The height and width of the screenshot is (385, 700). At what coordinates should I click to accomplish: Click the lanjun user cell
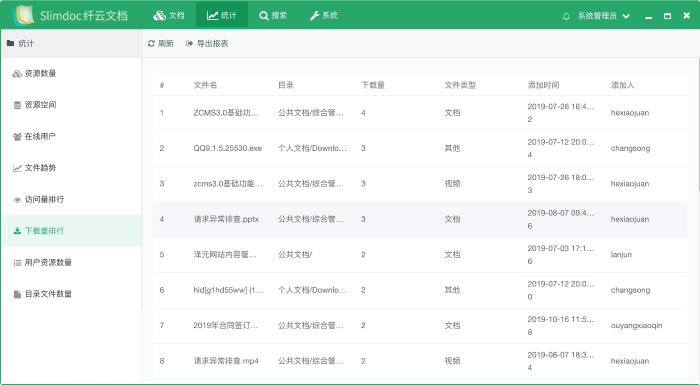click(621, 255)
